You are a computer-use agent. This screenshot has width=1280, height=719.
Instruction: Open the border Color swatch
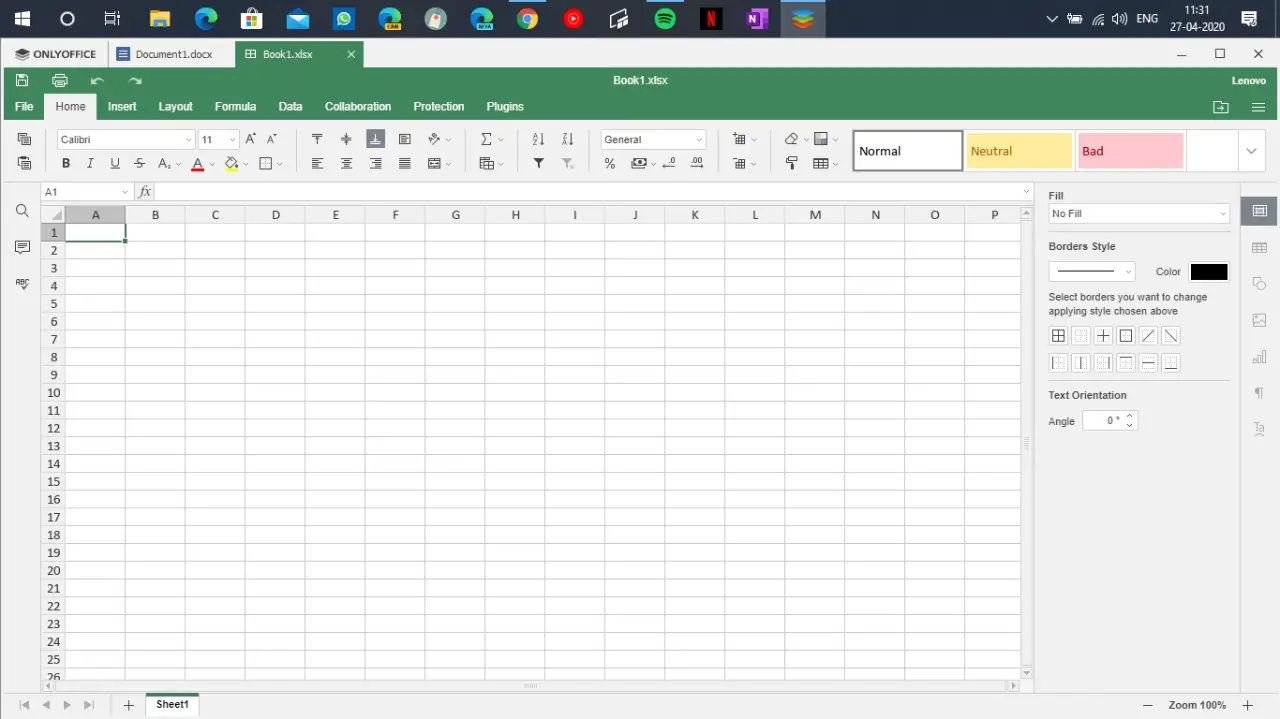pos(1209,271)
